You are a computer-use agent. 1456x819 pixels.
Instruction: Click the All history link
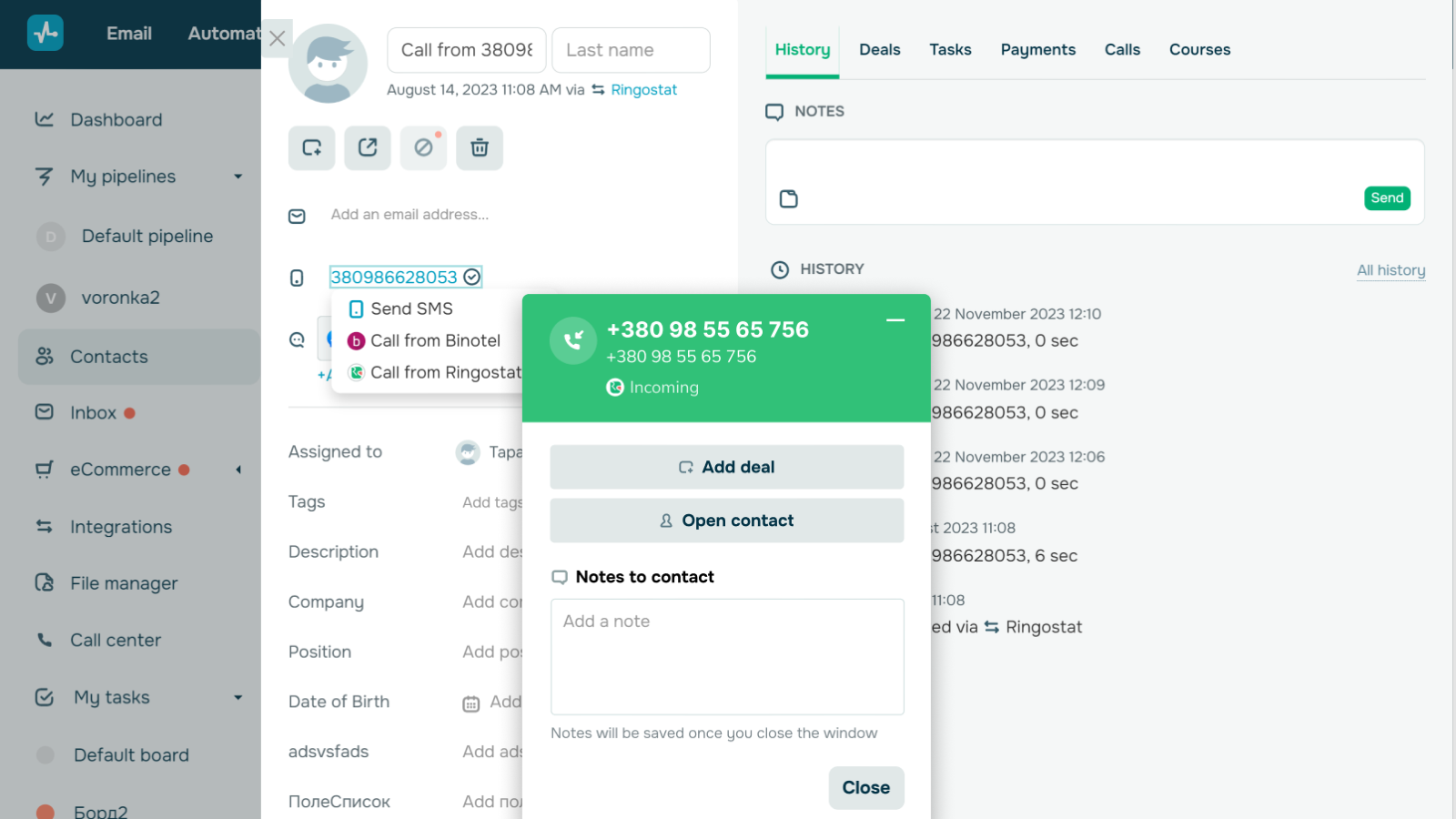click(1390, 270)
